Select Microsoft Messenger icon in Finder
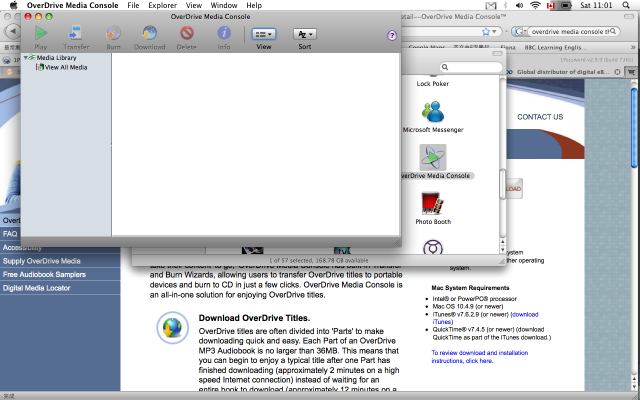This screenshot has width=640, height=400. [x=433, y=111]
